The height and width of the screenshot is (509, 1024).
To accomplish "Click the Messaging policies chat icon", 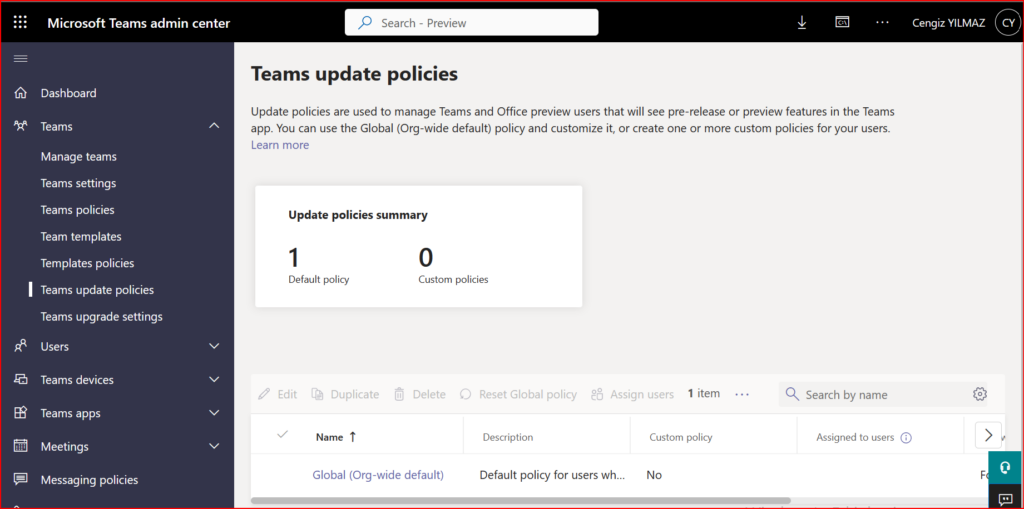I will [21, 480].
